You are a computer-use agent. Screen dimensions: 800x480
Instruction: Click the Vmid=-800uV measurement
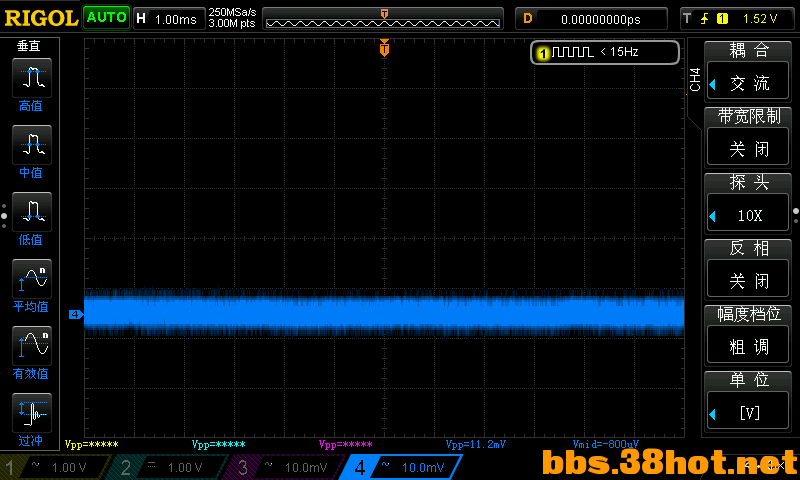tap(605, 444)
